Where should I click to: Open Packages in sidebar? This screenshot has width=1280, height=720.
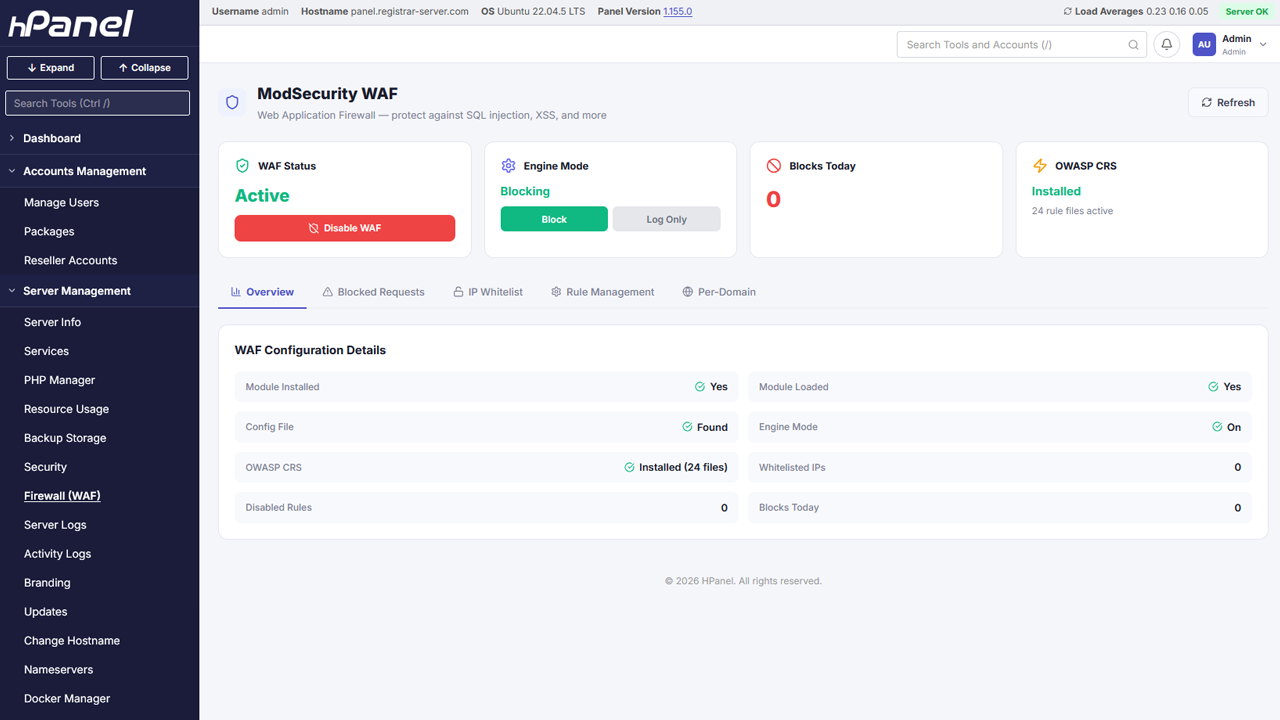tap(49, 231)
